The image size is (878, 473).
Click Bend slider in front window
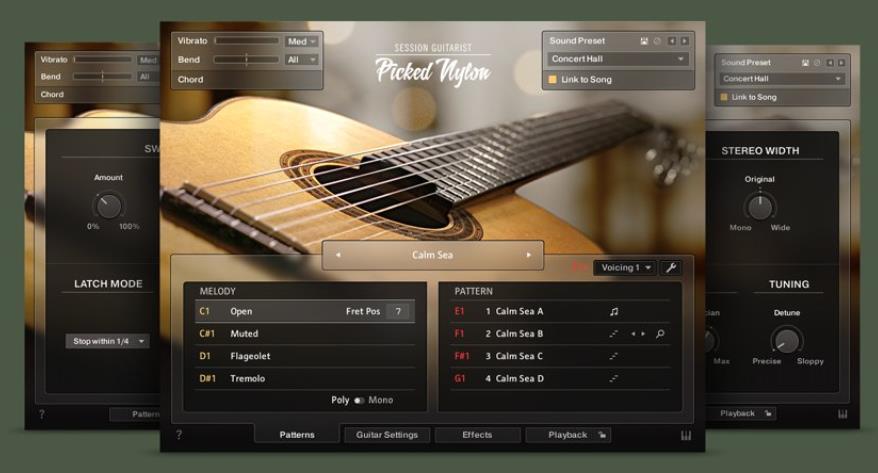246,59
